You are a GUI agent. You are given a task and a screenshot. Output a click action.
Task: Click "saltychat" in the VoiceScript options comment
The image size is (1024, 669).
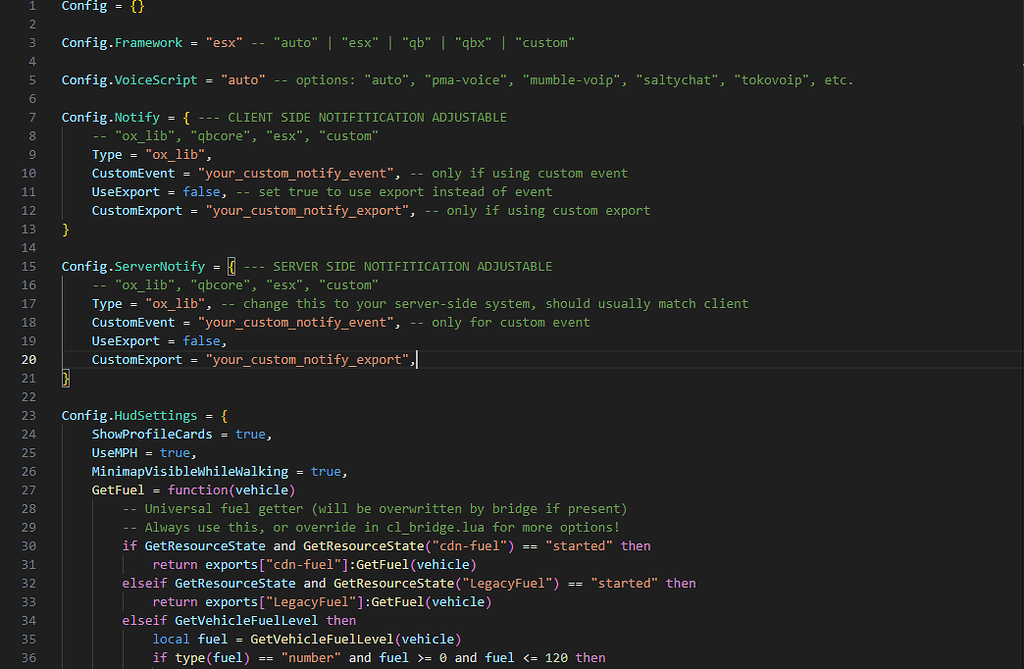(680, 80)
